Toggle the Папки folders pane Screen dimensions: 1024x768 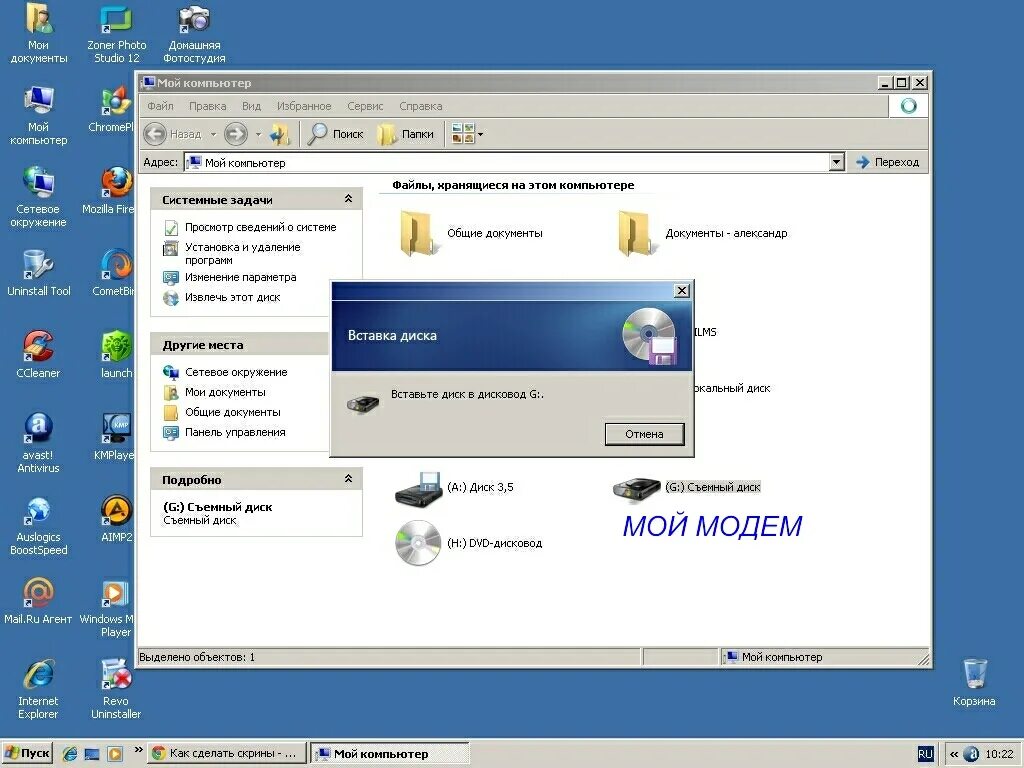coord(406,135)
